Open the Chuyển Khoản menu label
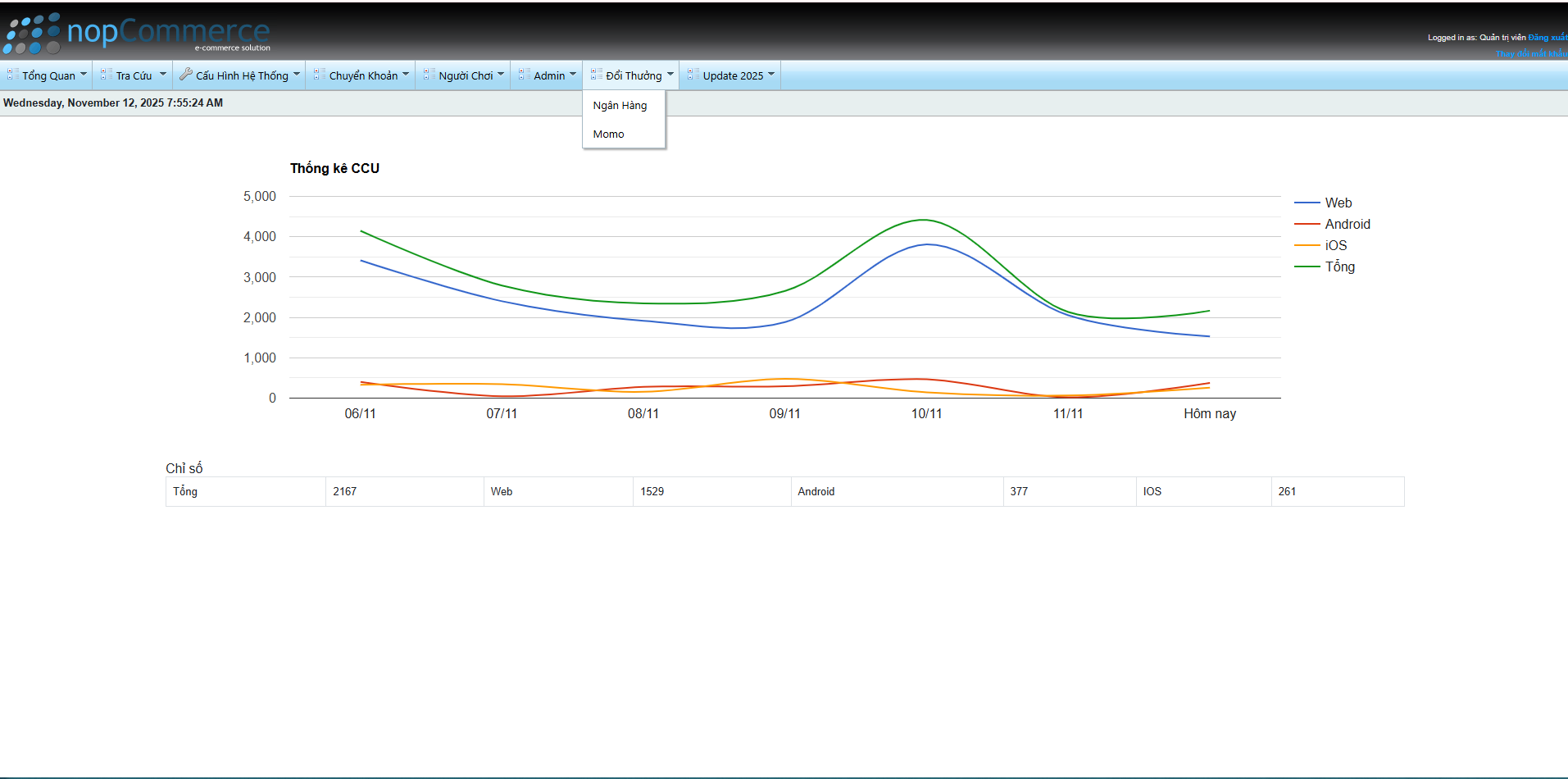The width and height of the screenshot is (1568, 779). [x=363, y=75]
